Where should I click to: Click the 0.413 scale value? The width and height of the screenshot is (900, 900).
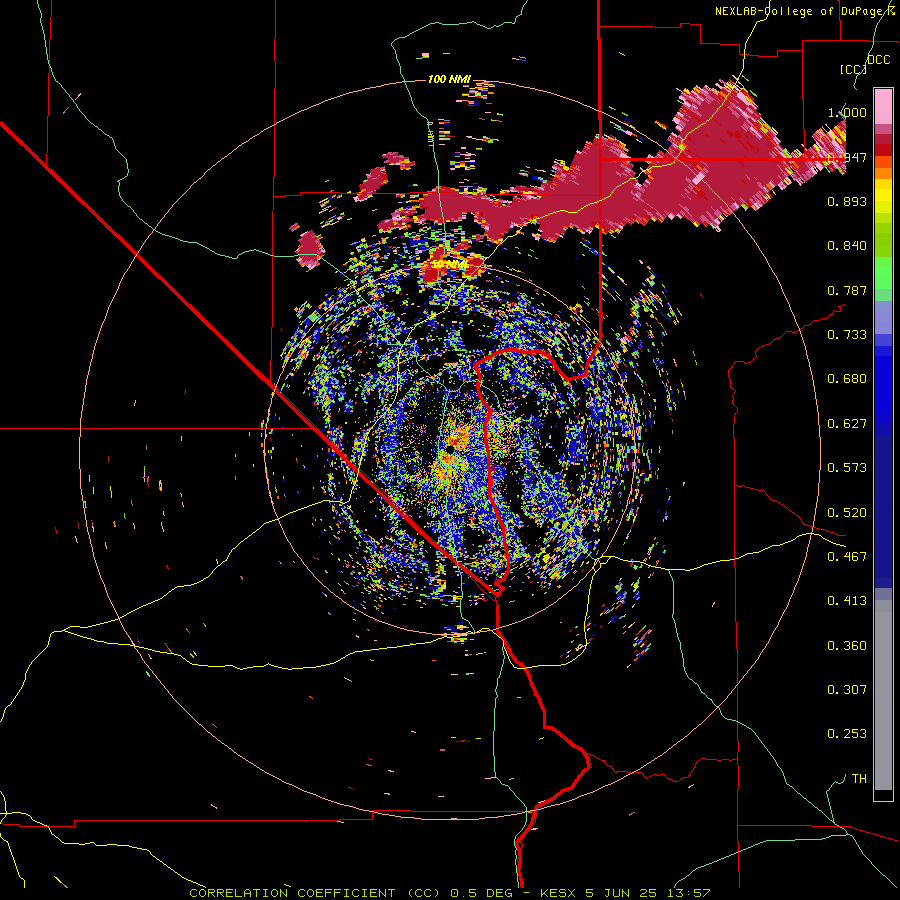[x=847, y=601]
